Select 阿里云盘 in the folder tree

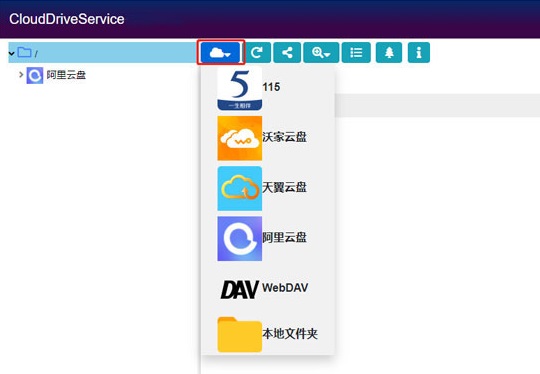pyautogui.click(x=66, y=75)
